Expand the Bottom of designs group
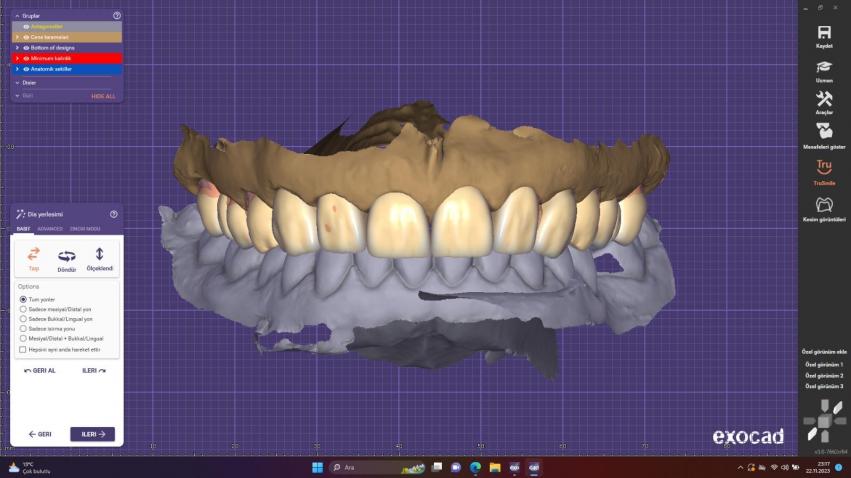851x478 pixels. [17, 47]
